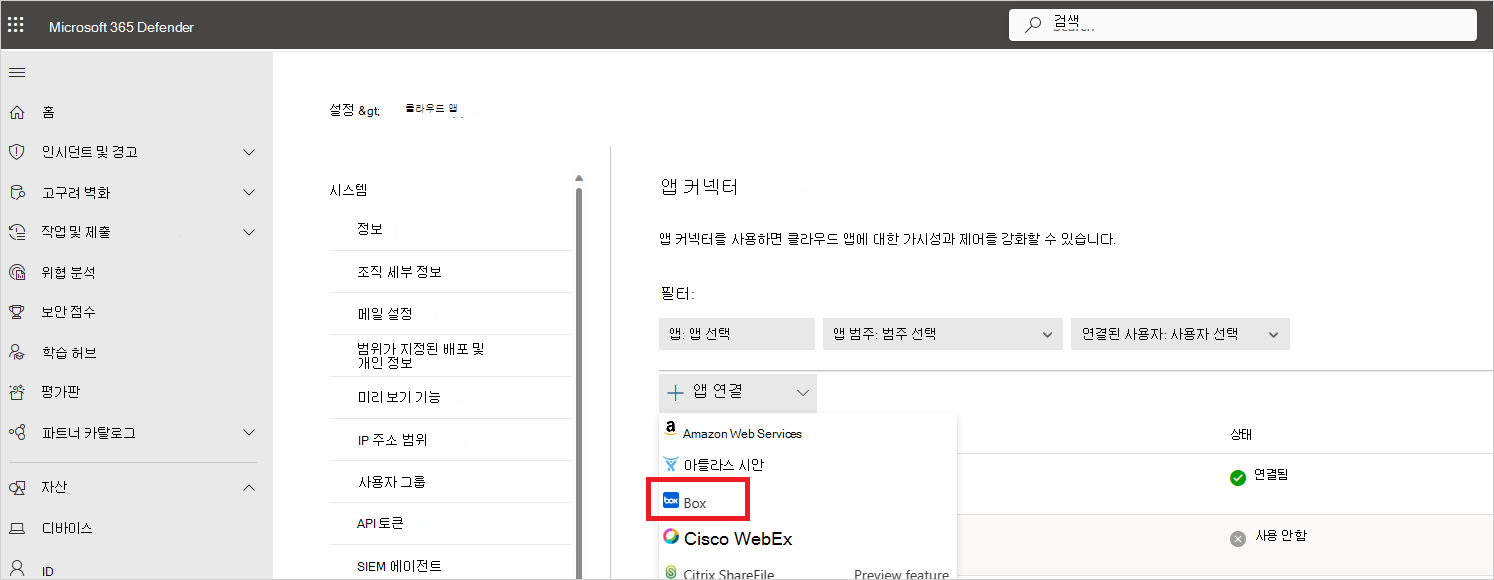Open 홈 from the left navigation icon
This screenshot has height=580, width=1494.
(x=15, y=111)
